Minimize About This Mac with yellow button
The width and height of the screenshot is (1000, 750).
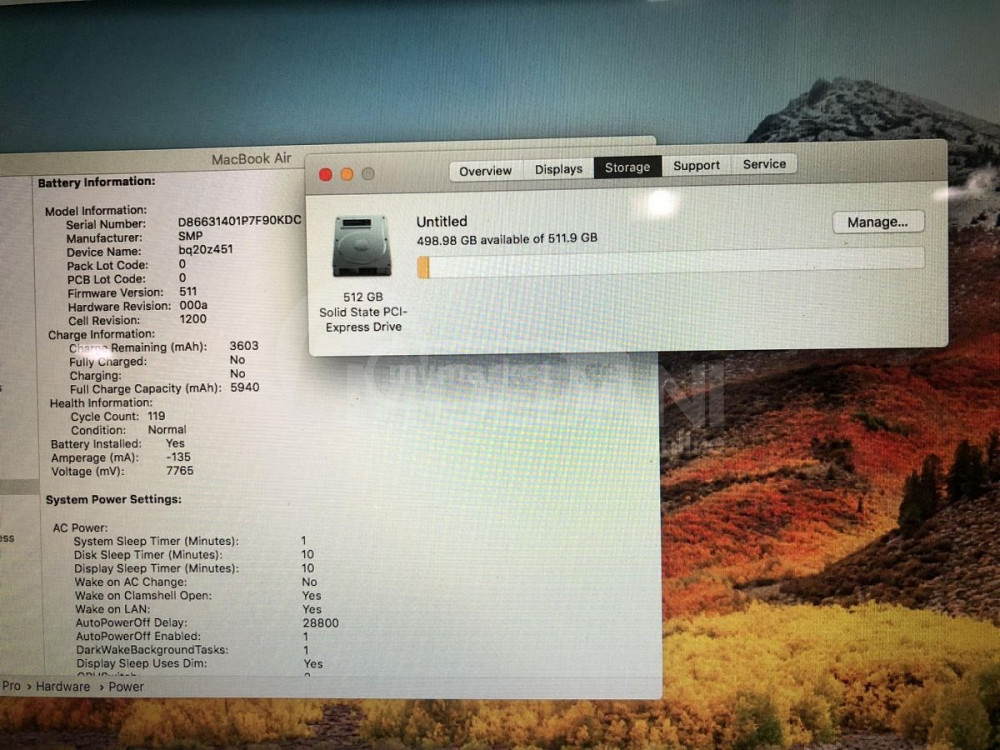(347, 174)
